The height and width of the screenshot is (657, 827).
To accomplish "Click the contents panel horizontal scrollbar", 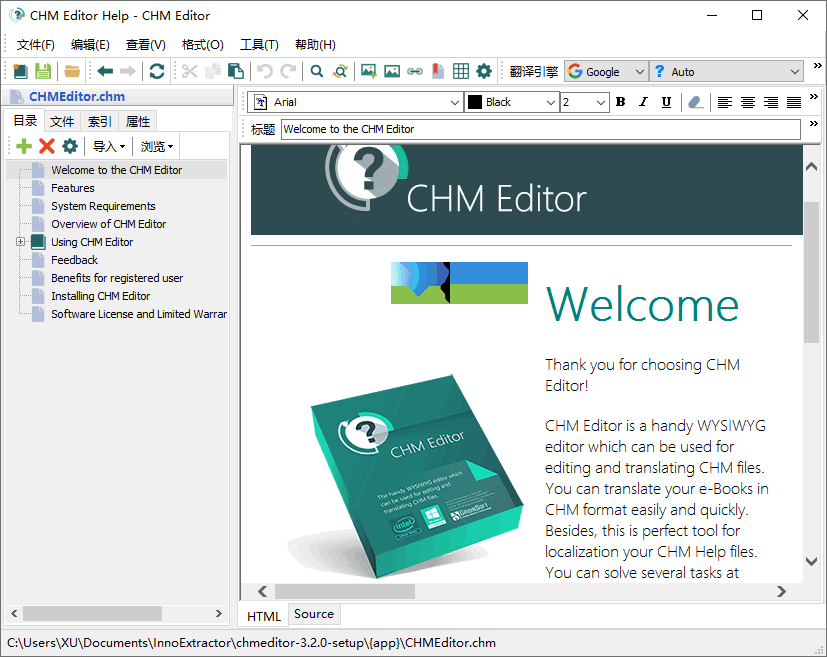I will click(x=92, y=613).
